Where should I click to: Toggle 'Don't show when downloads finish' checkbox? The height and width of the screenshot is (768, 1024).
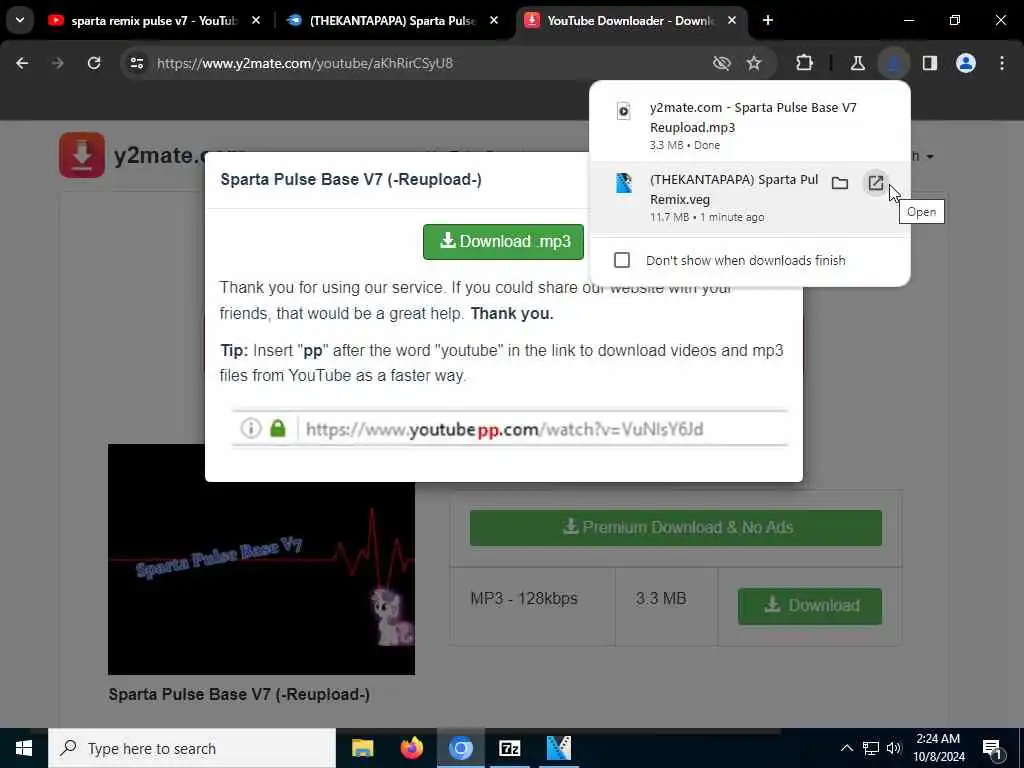pos(622,260)
